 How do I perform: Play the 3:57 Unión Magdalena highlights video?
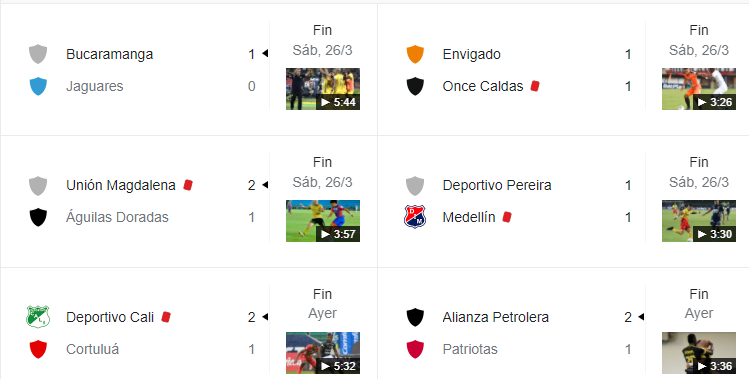[323, 221]
